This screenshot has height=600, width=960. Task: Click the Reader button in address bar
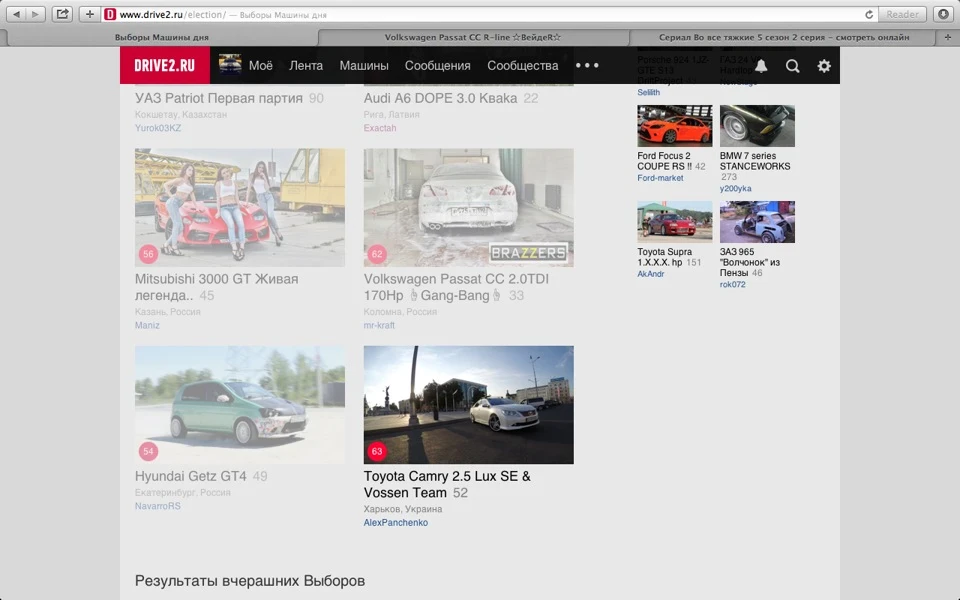click(x=902, y=14)
